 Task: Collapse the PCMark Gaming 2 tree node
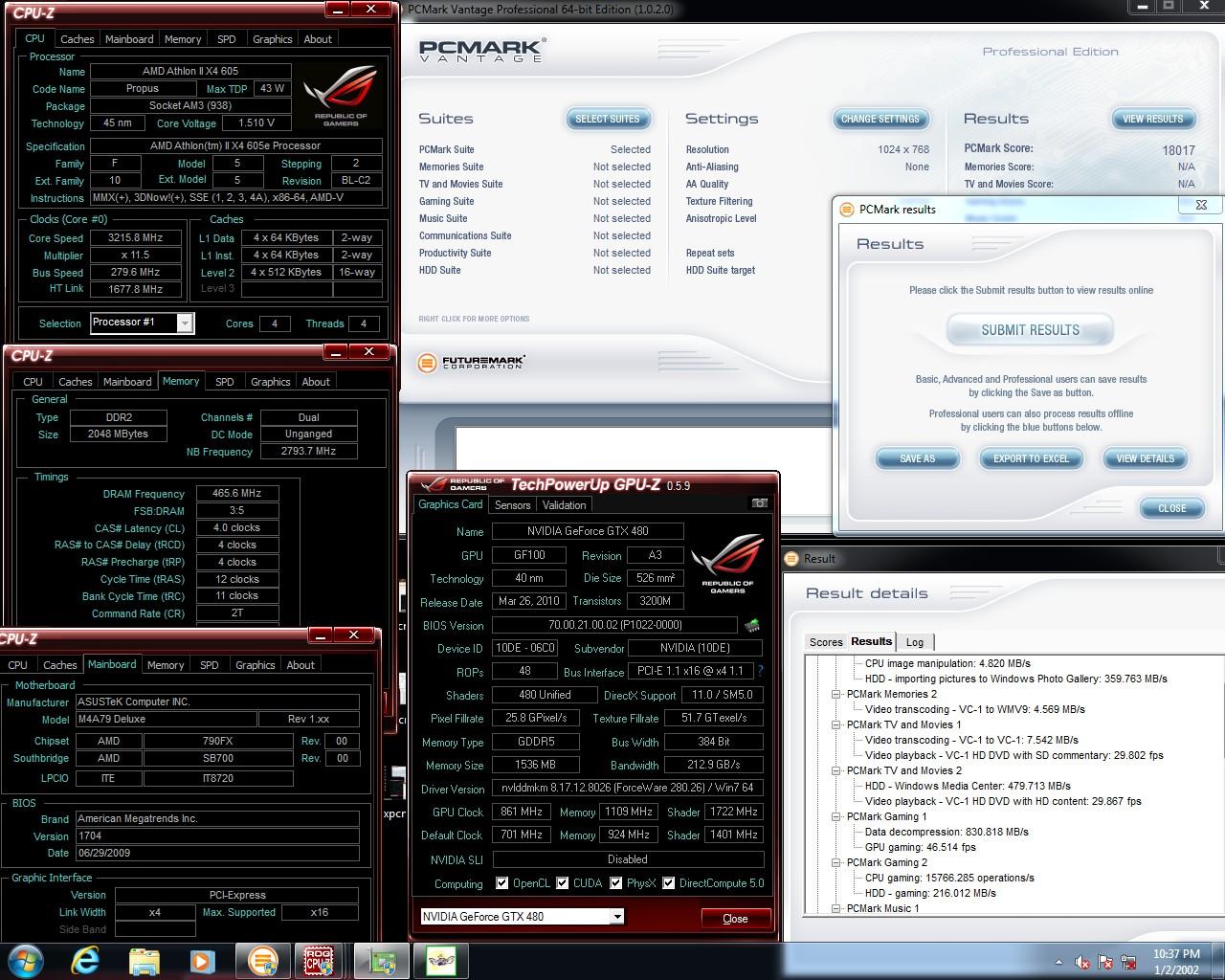(x=835, y=862)
